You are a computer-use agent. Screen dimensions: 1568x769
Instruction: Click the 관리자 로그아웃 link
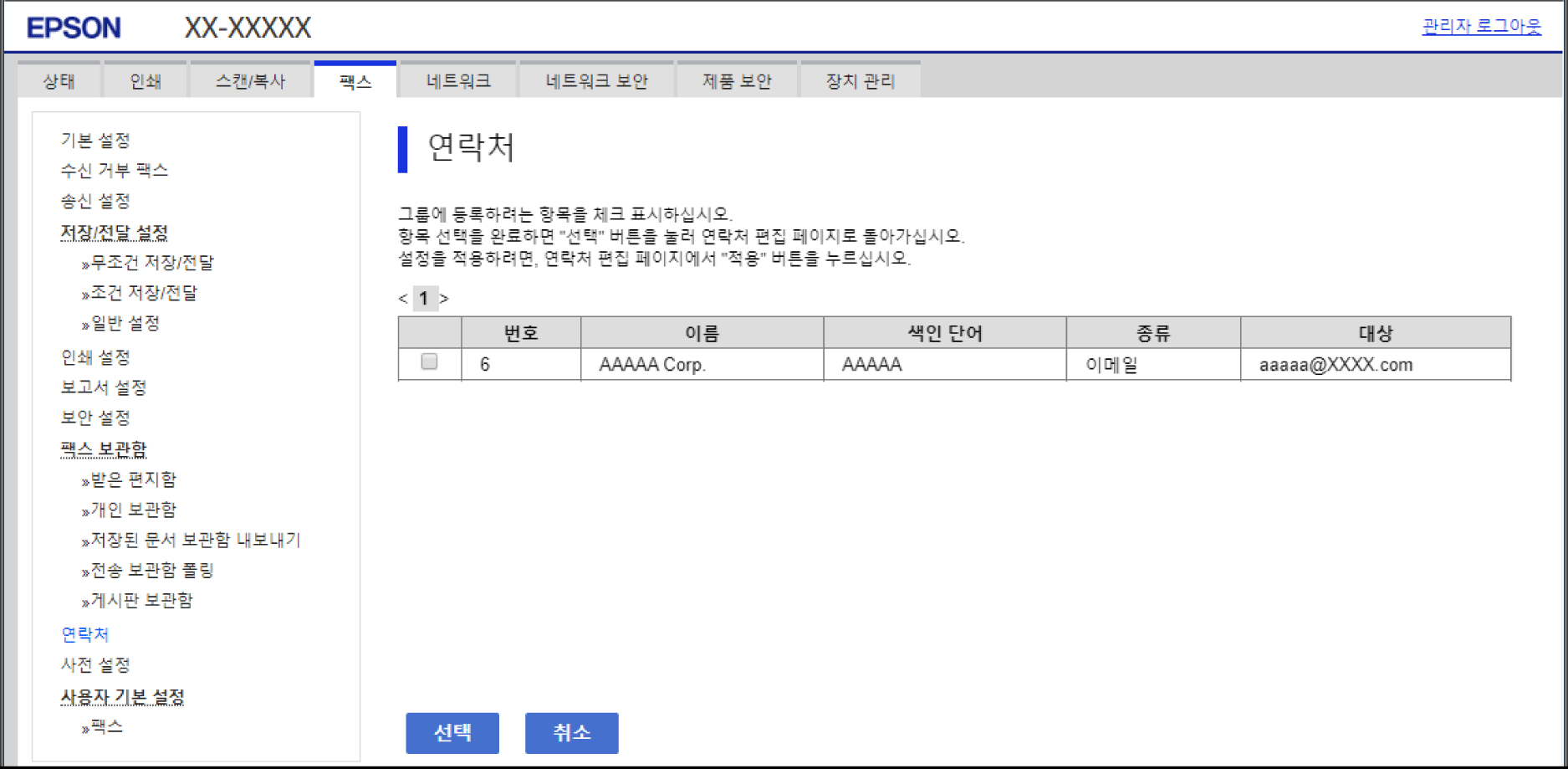[x=1481, y=27]
